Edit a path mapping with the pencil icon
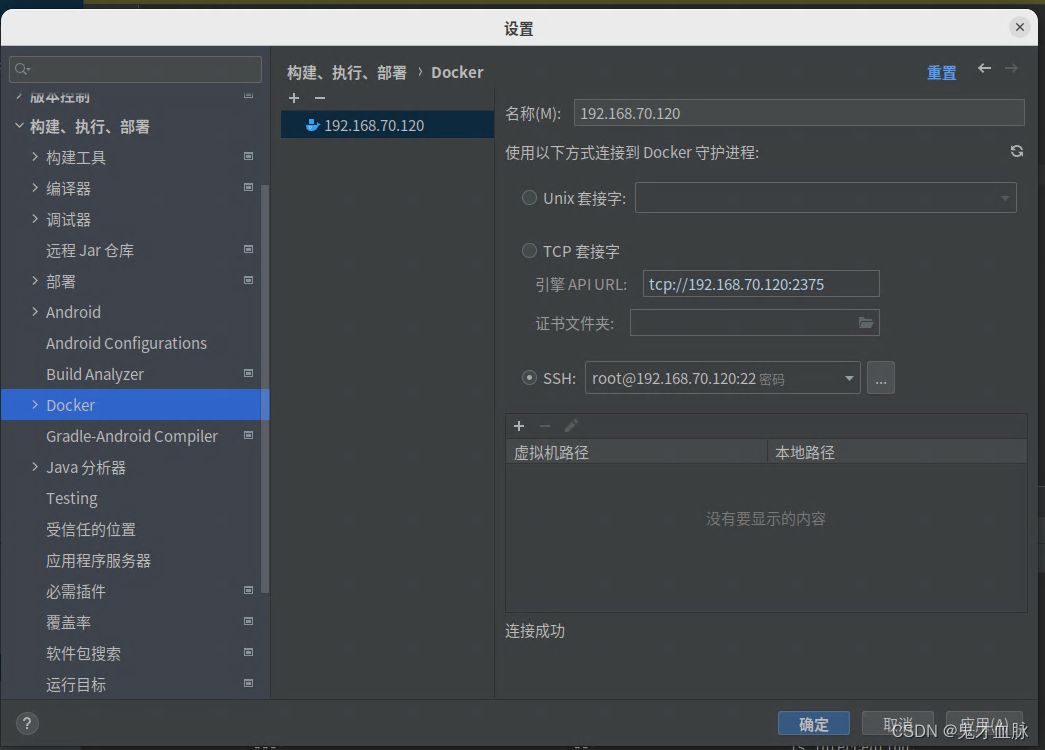Viewport: 1045px width, 750px height. (571, 425)
